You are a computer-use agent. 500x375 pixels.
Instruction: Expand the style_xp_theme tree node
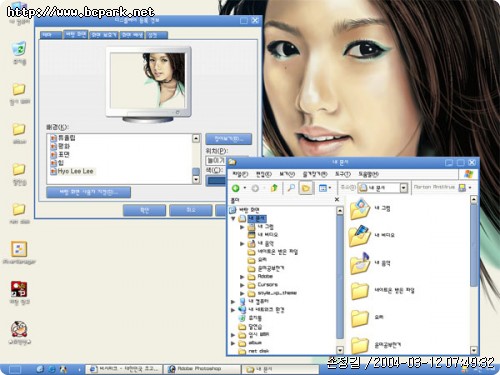(x=242, y=293)
